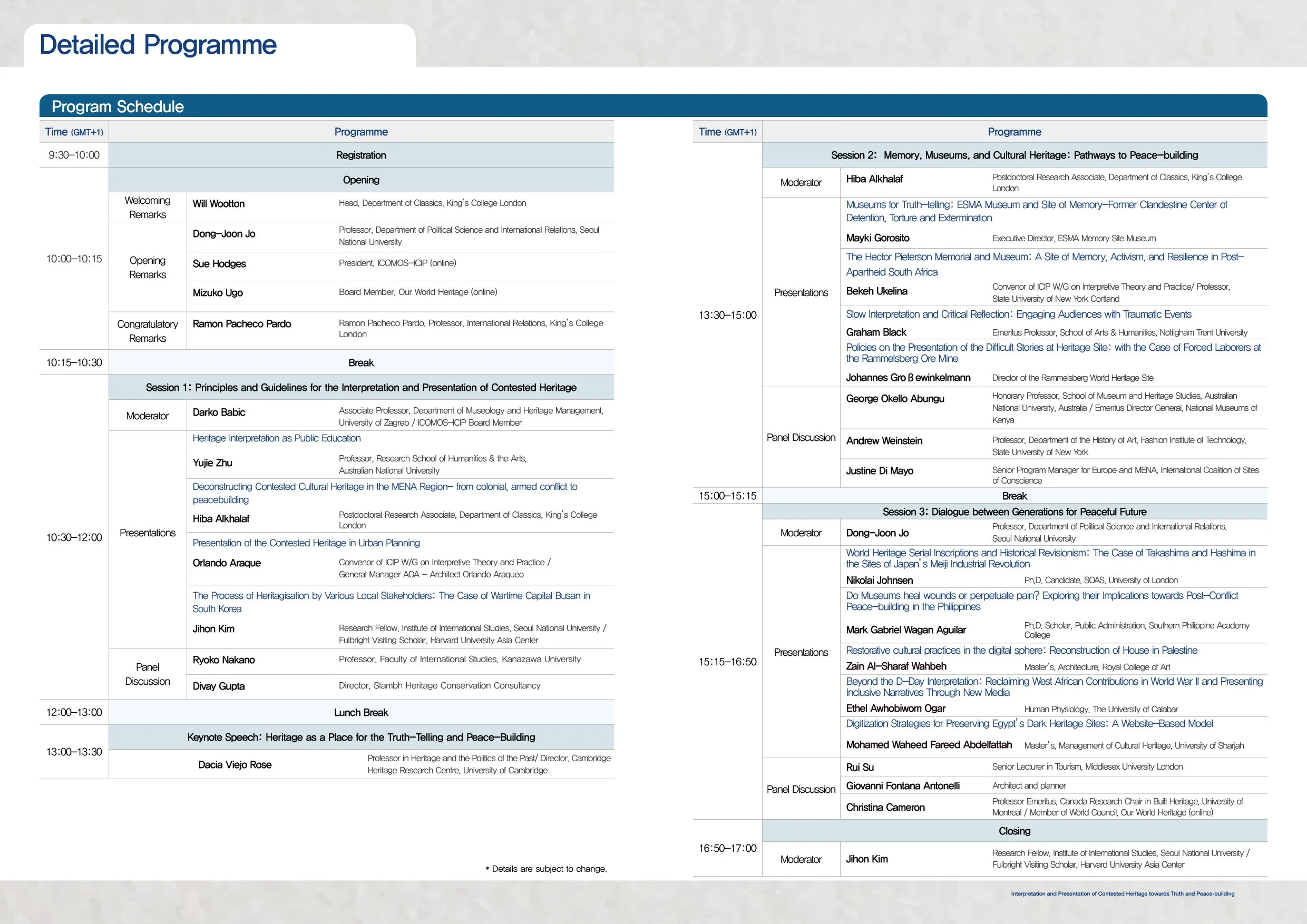Image resolution: width=1307 pixels, height=924 pixels.
Task: Select 'The Hector Pieterson Memorial and Museum' title
Action: coord(1045,257)
